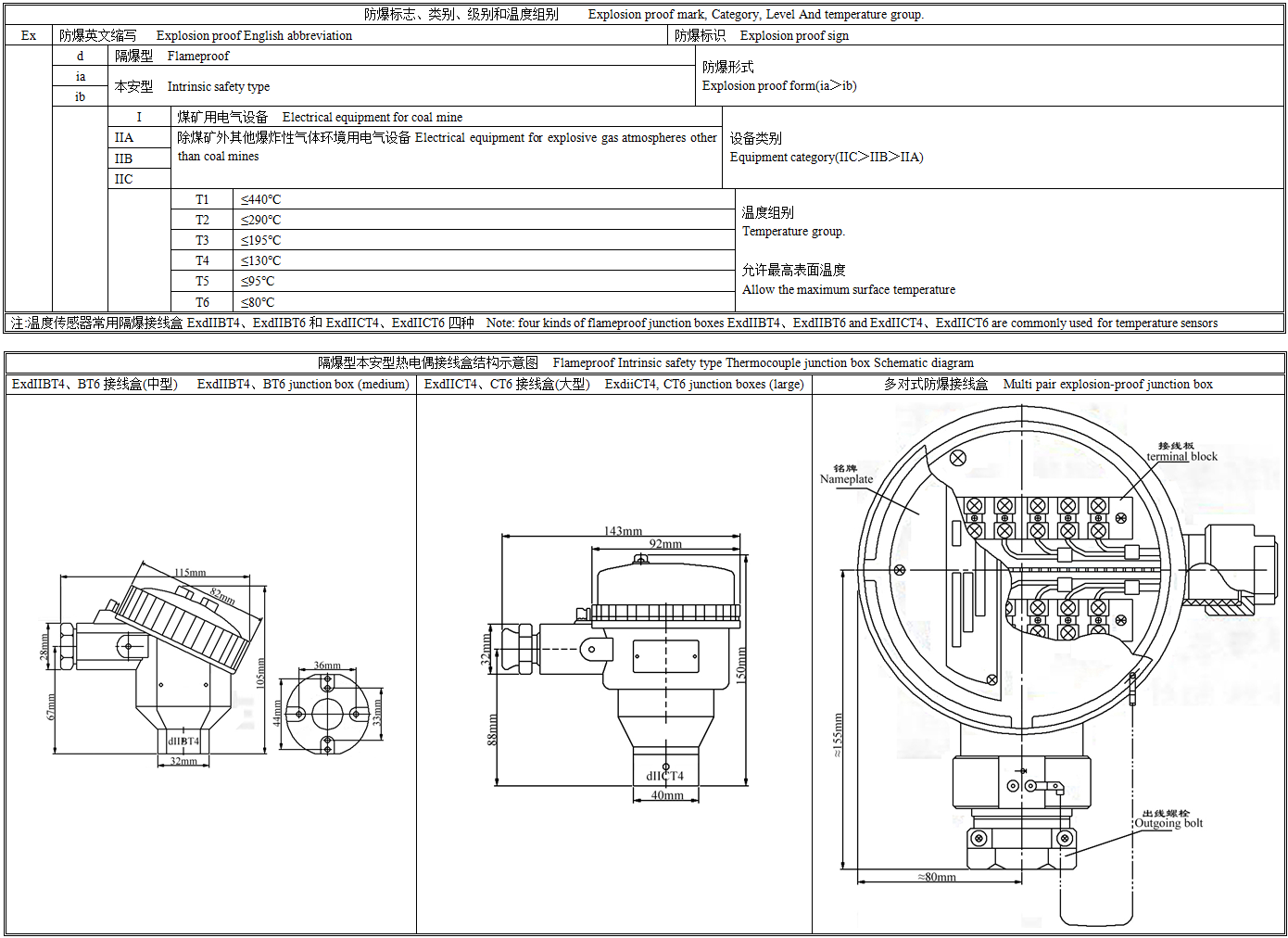Click the 'Temperature group.' label
Image resolution: width=1288 pixels, height=938 pixels.
click(x=793, y=231)
